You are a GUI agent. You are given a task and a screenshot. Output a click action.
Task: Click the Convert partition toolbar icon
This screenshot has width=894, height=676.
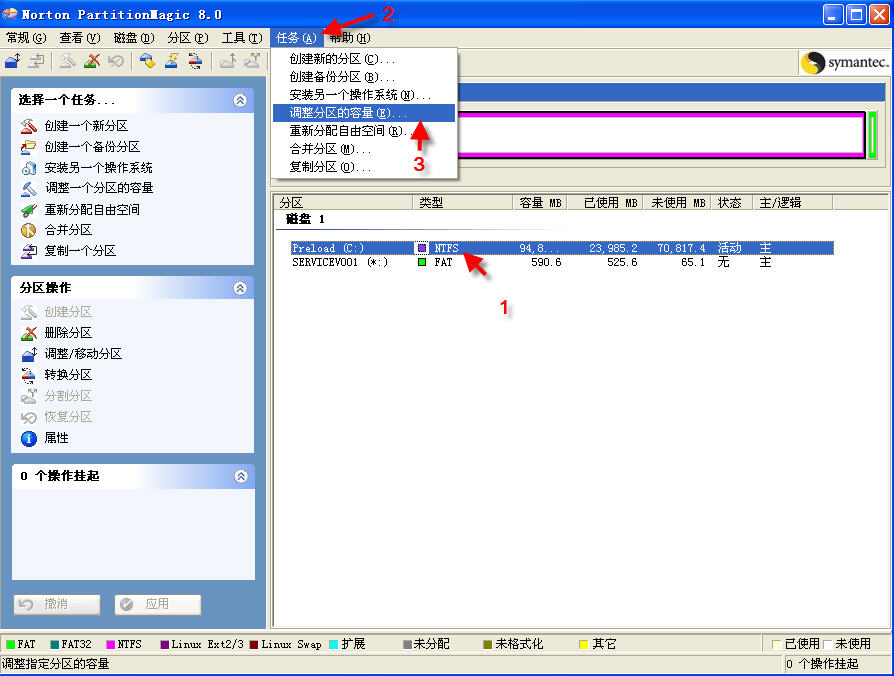click(195, 61)
